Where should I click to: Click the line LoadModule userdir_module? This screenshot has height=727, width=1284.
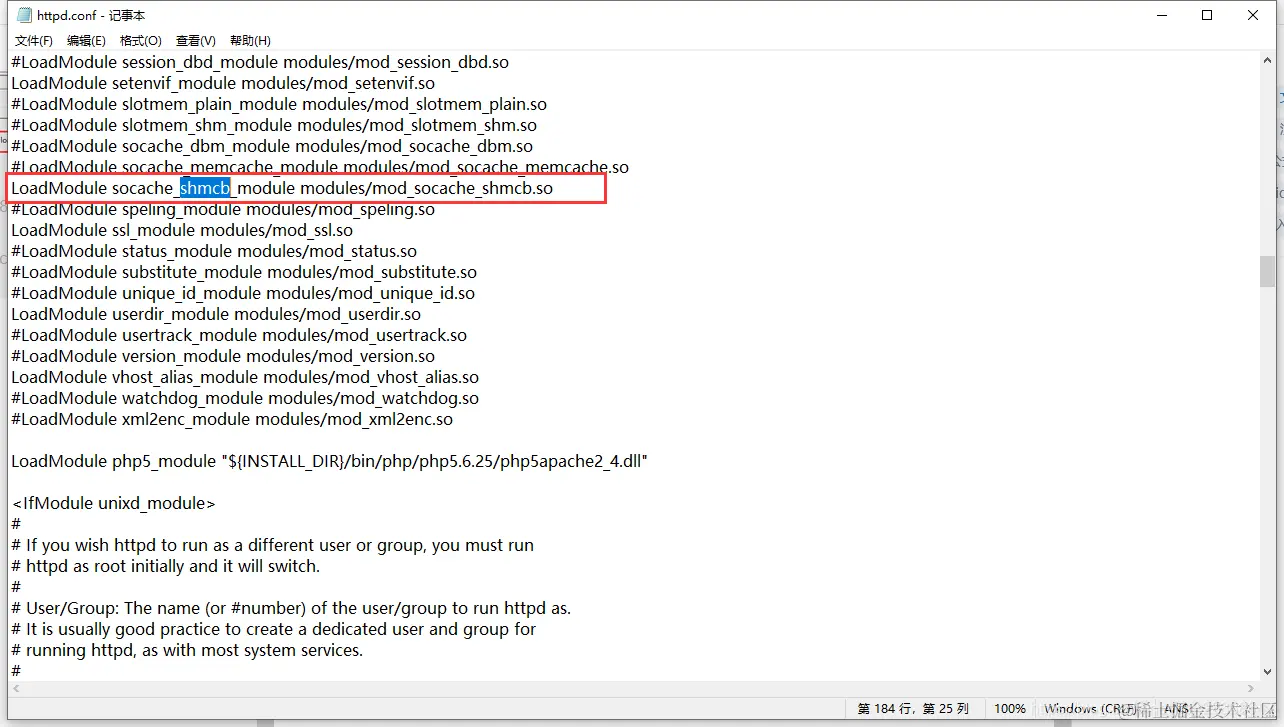216,314
